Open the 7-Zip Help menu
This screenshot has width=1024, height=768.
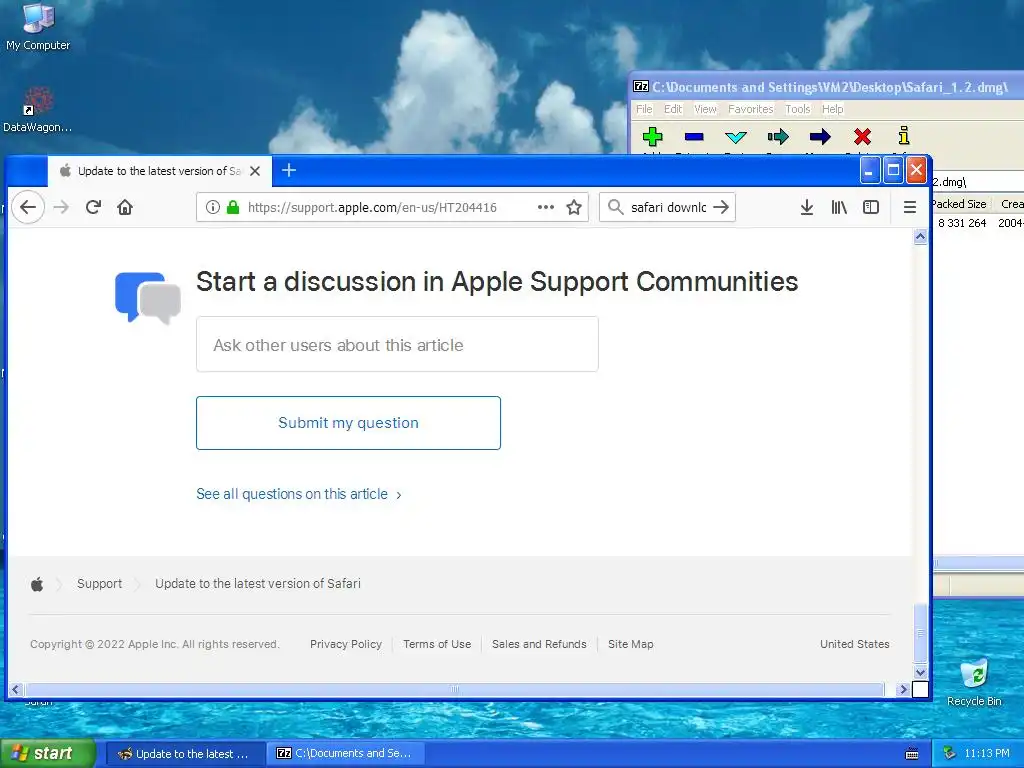pyautogui.click(x=832, y=109)
